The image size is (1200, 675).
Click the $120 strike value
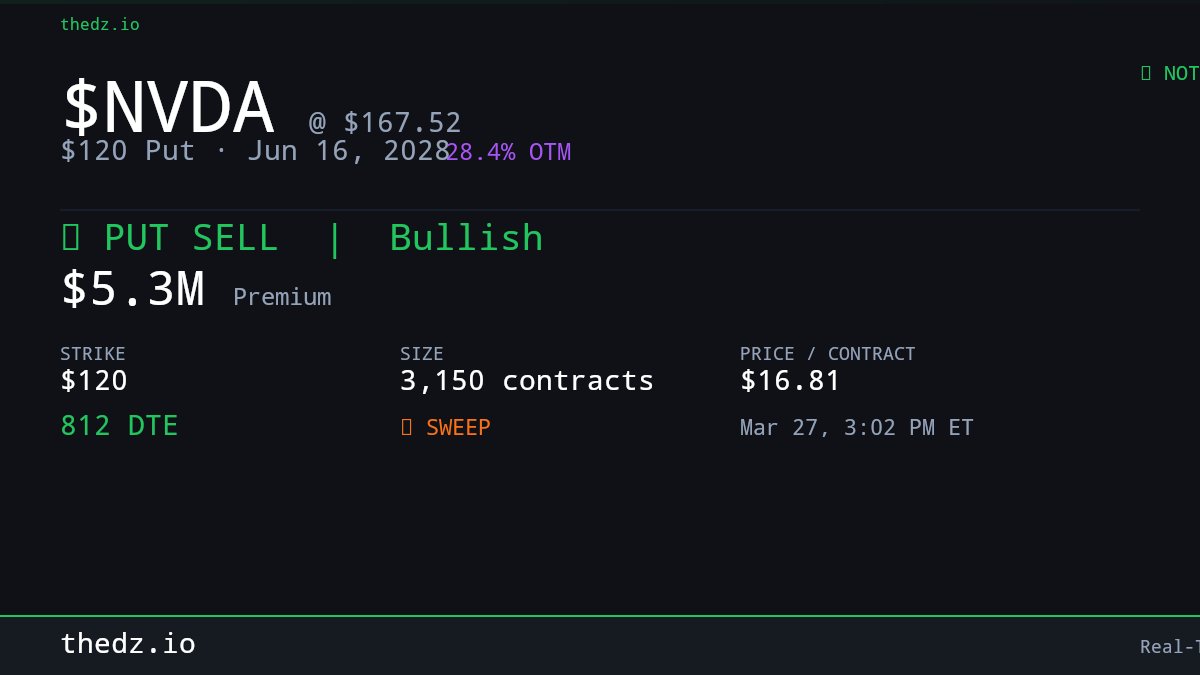coord(94,381)
